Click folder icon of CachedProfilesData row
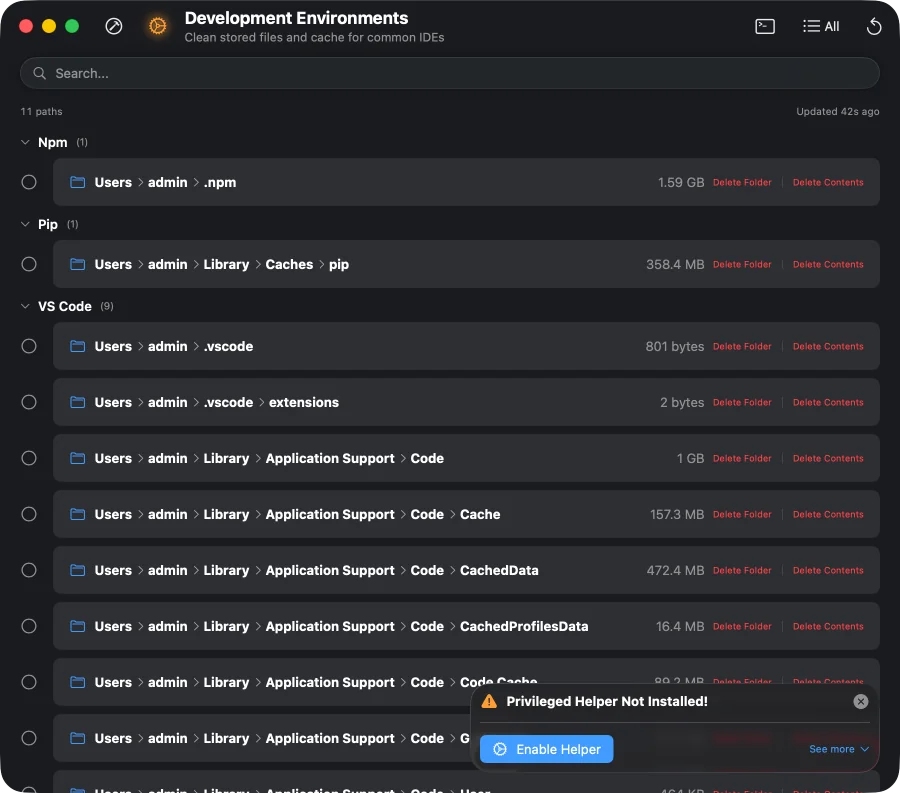 pyautogui.click(x=77, y=626)
